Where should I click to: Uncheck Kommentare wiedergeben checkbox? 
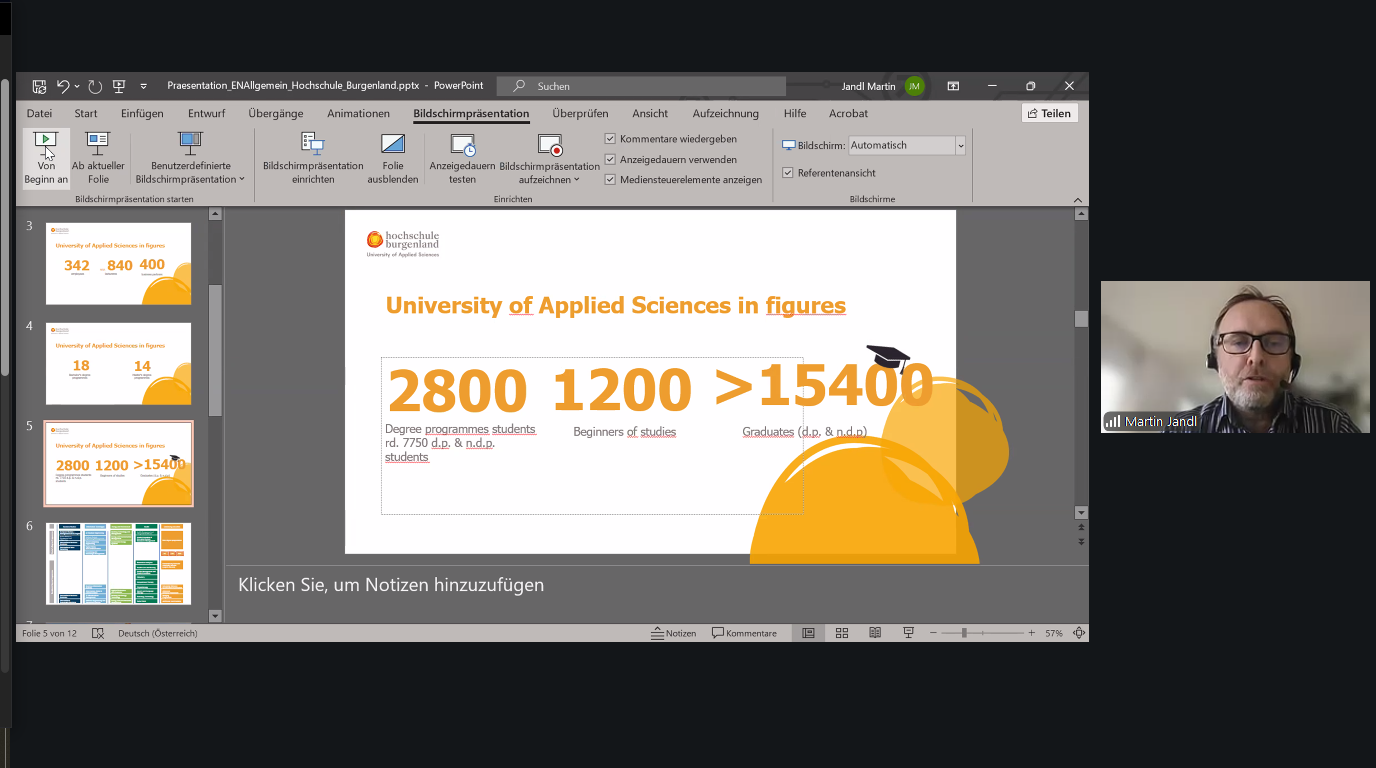(x=610, y=139)
